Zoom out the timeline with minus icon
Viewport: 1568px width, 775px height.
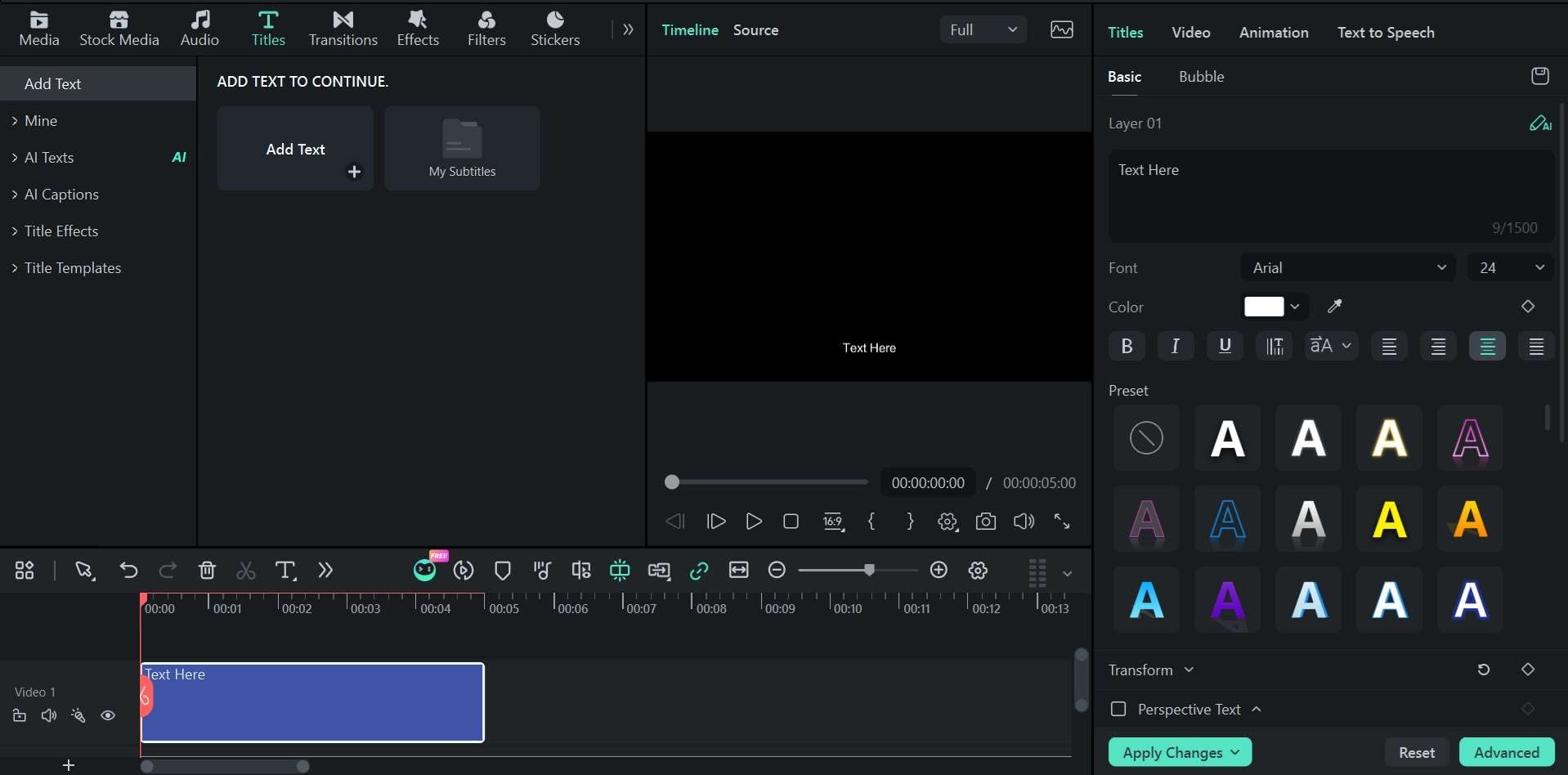(x=777, y=570)
